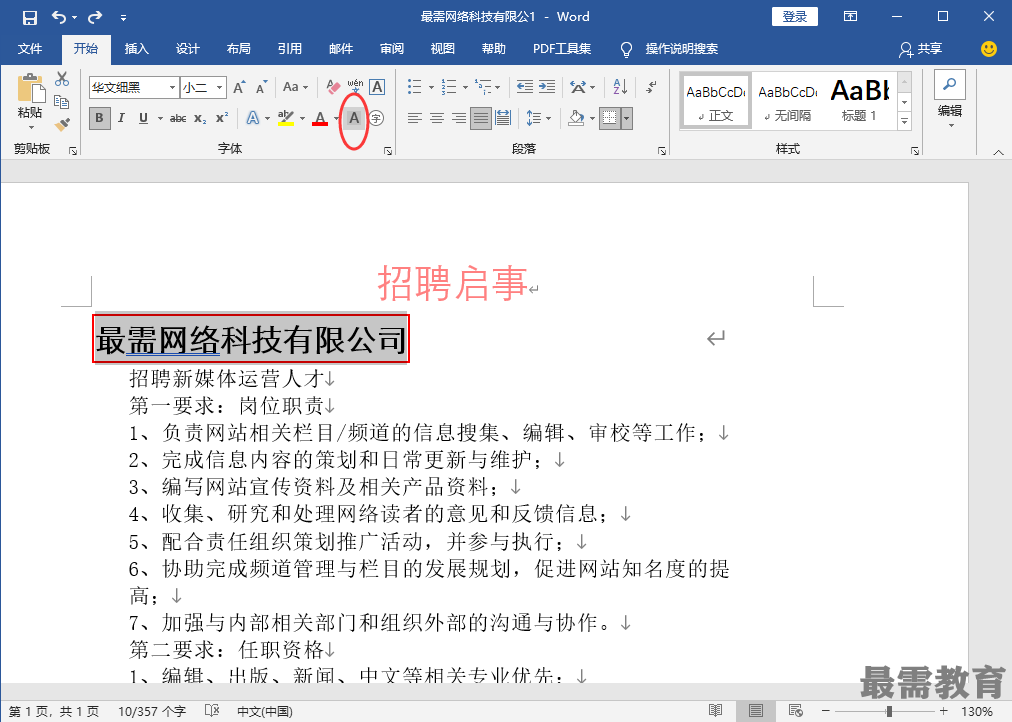
Task: Decrease font size with shrink font icon
Action: point(261,87)
